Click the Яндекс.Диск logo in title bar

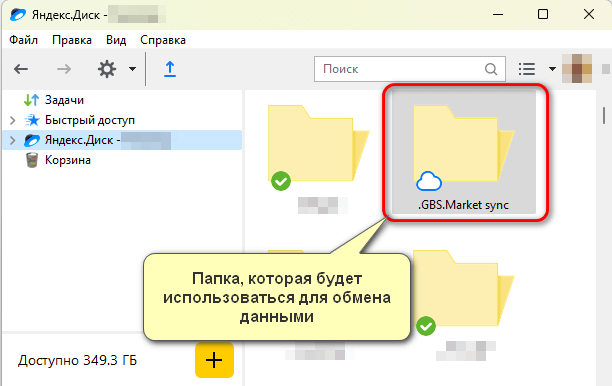tap(18, 15)
